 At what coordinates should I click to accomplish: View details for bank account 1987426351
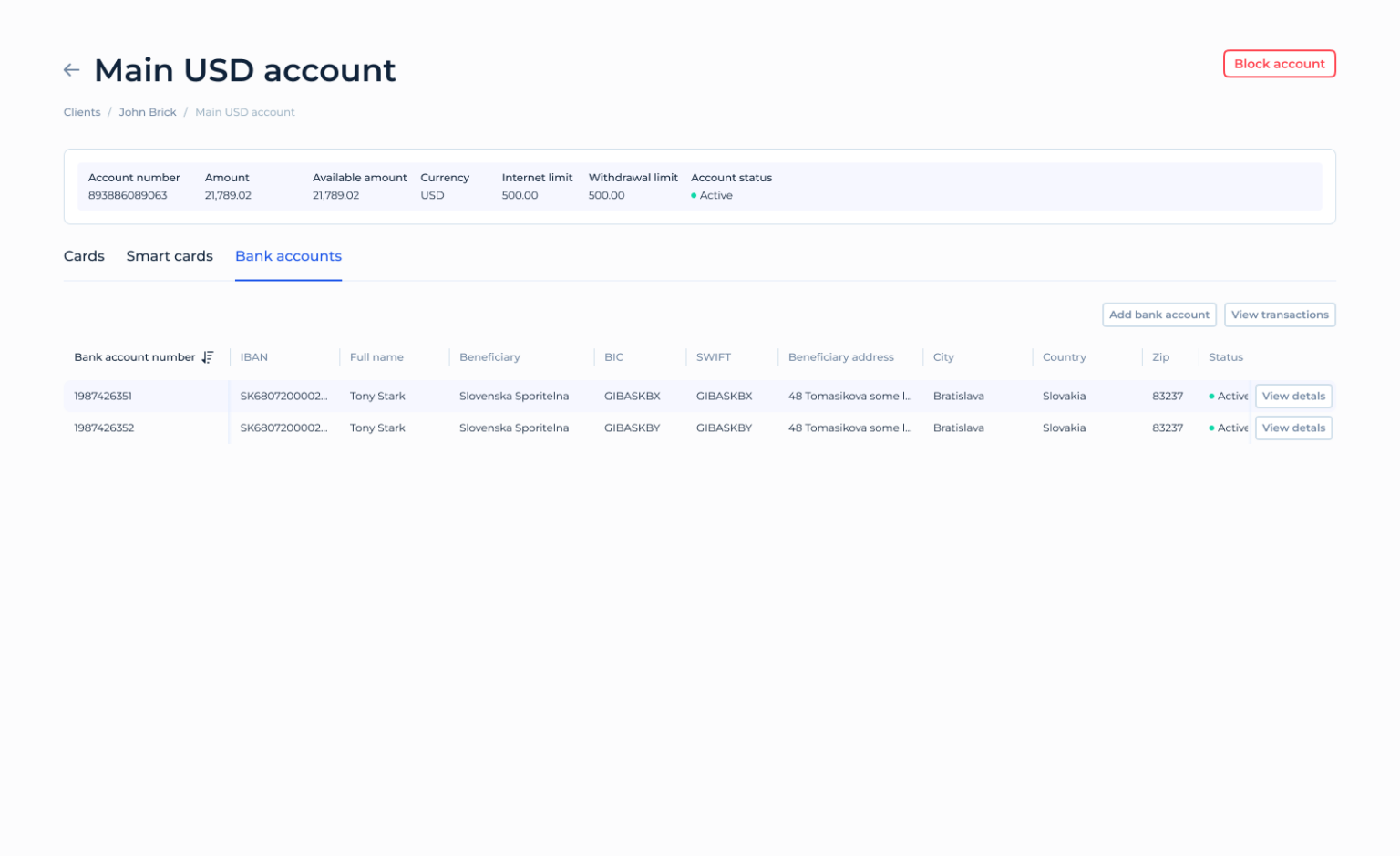point(1293,396)
